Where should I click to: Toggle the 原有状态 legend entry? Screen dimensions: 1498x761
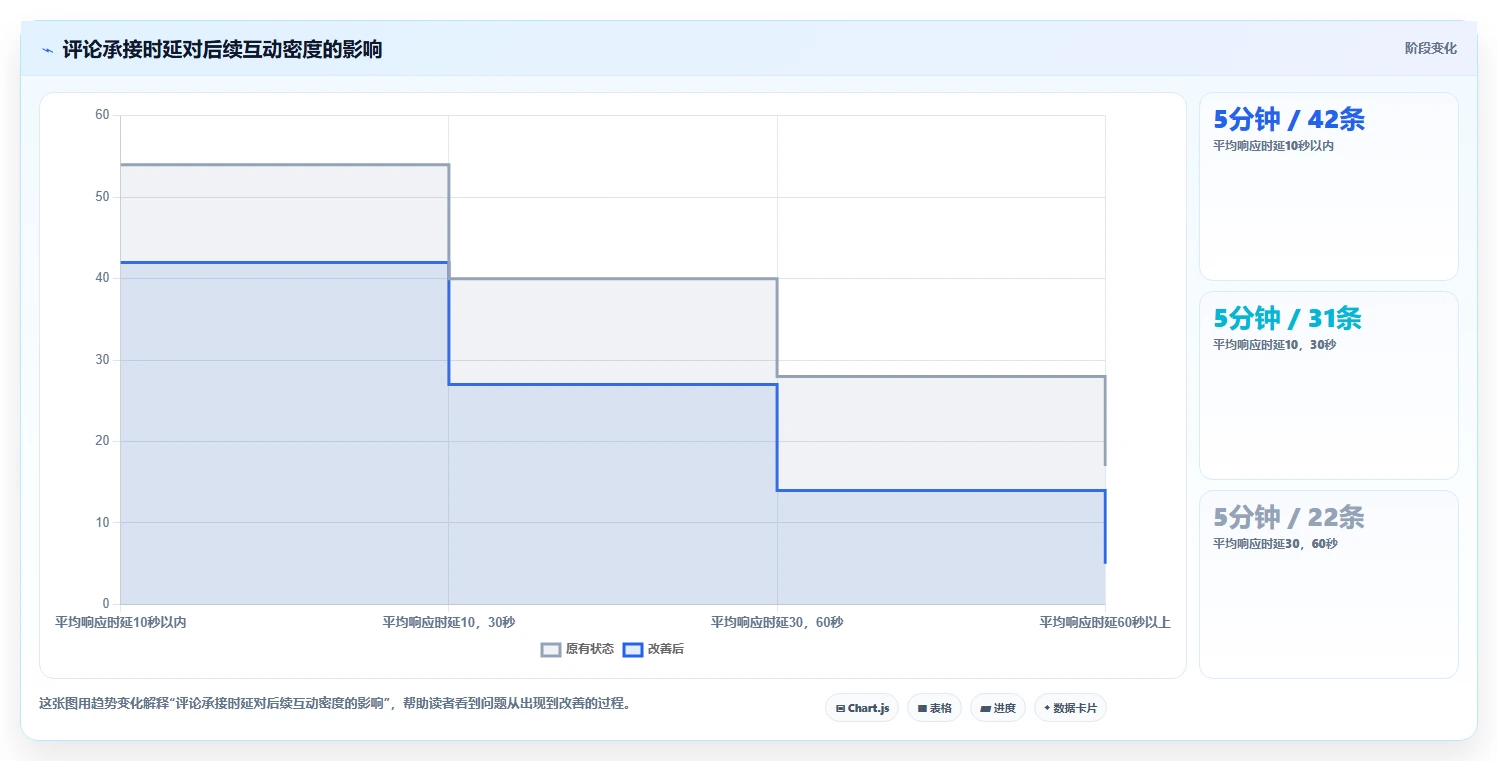577,649
